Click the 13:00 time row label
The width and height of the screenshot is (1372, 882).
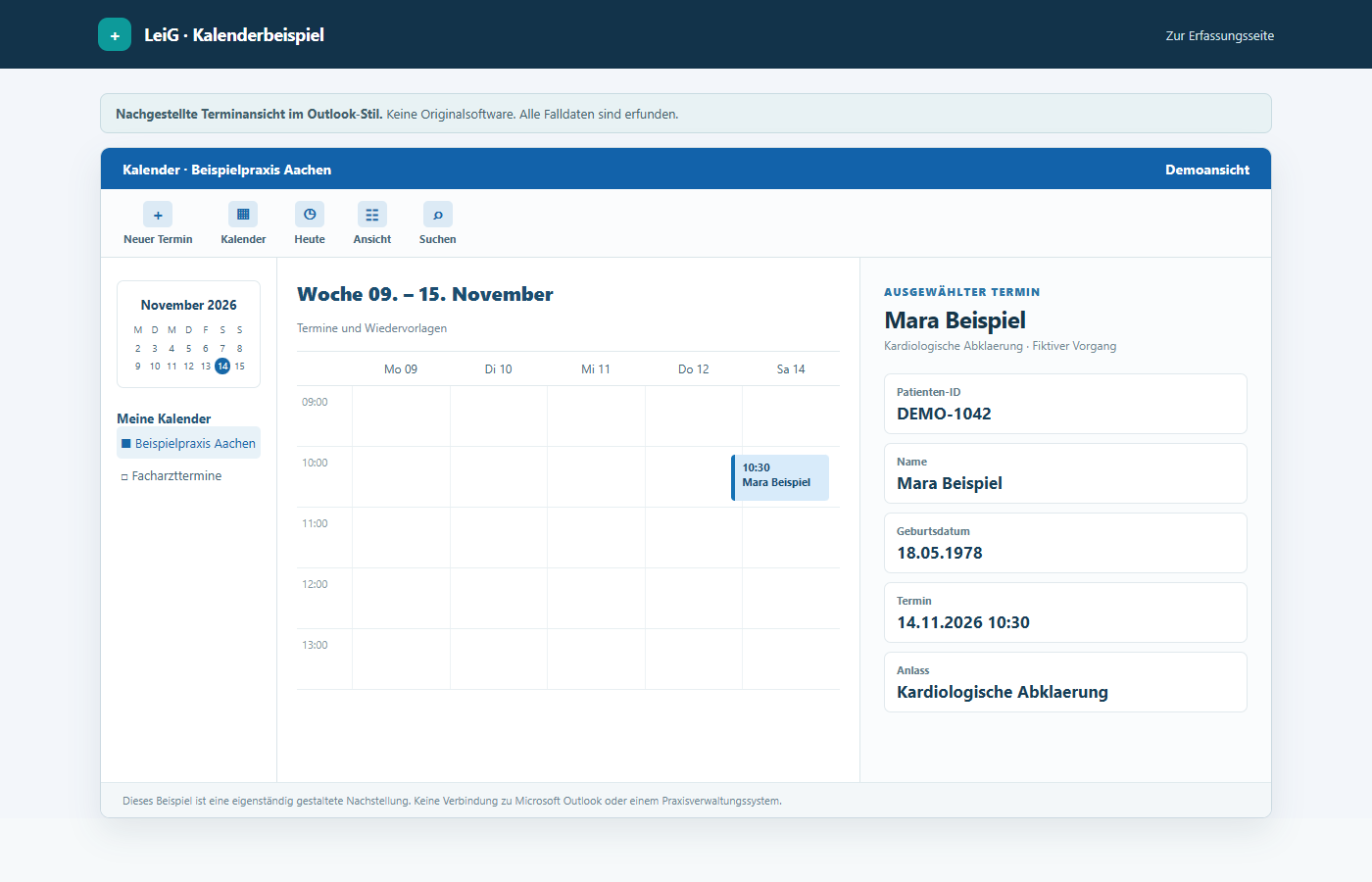click(315, 645)
